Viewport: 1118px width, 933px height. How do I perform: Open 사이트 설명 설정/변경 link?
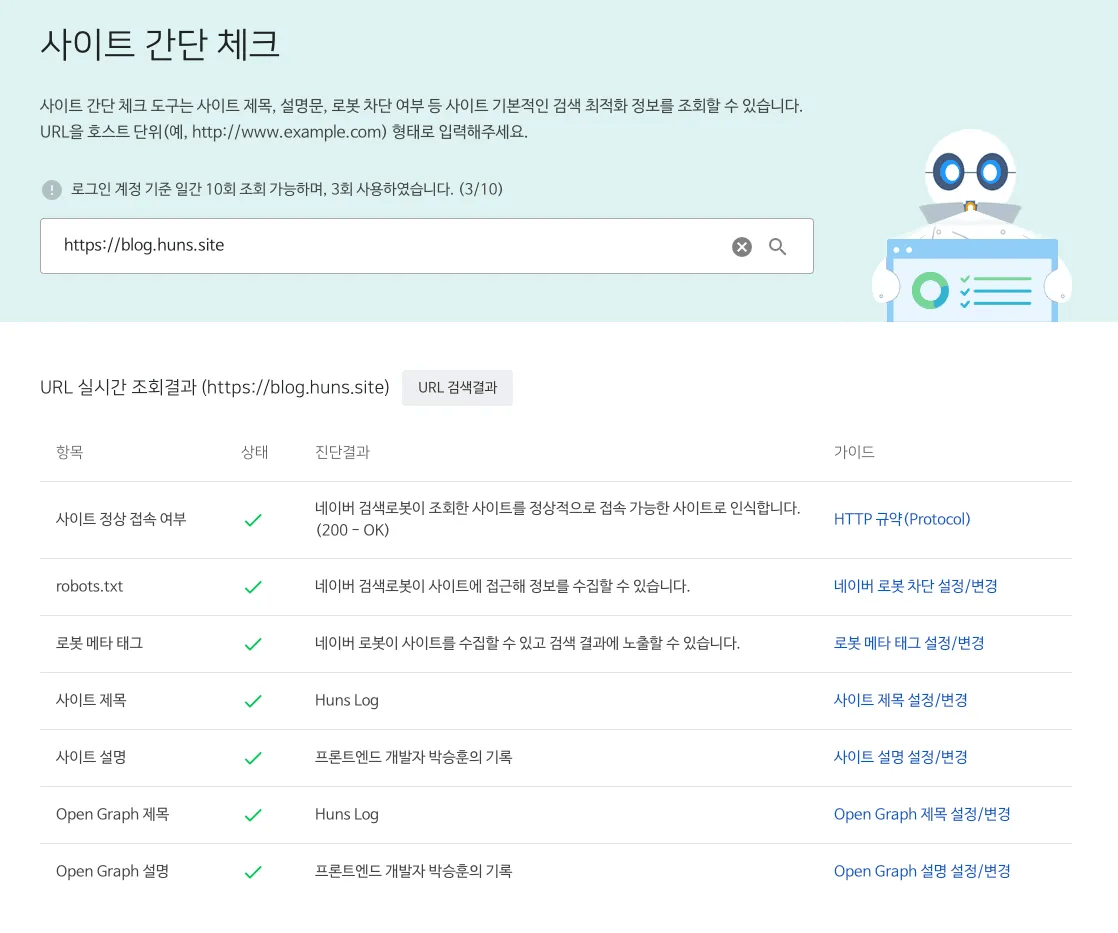point(900,758)
